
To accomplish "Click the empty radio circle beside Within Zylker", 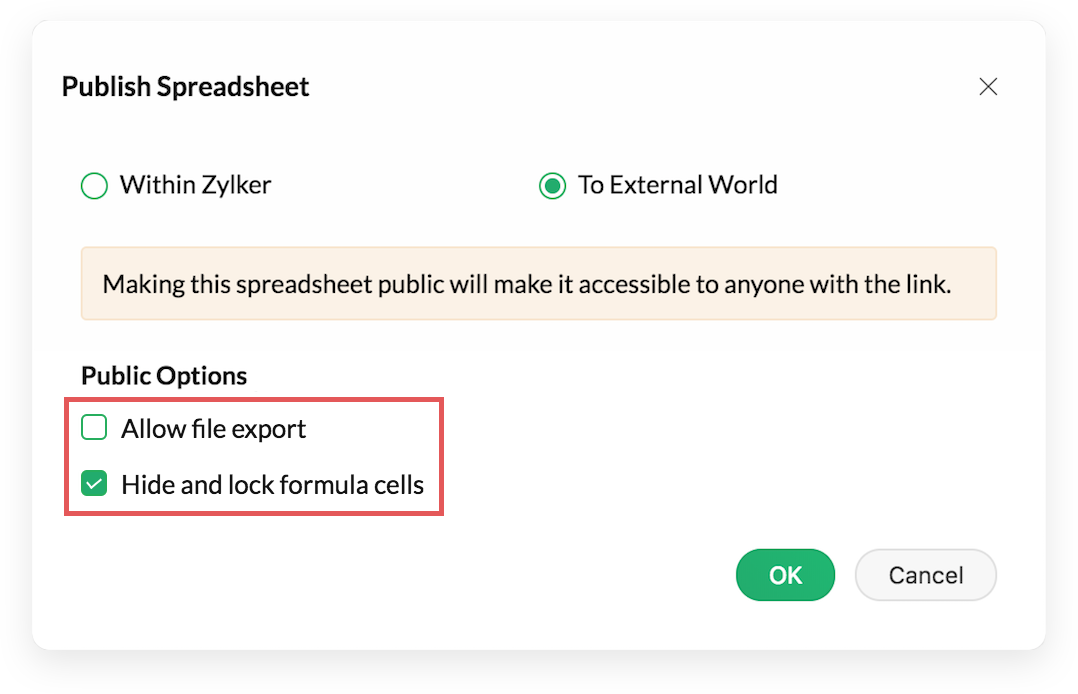I will 94,186.
